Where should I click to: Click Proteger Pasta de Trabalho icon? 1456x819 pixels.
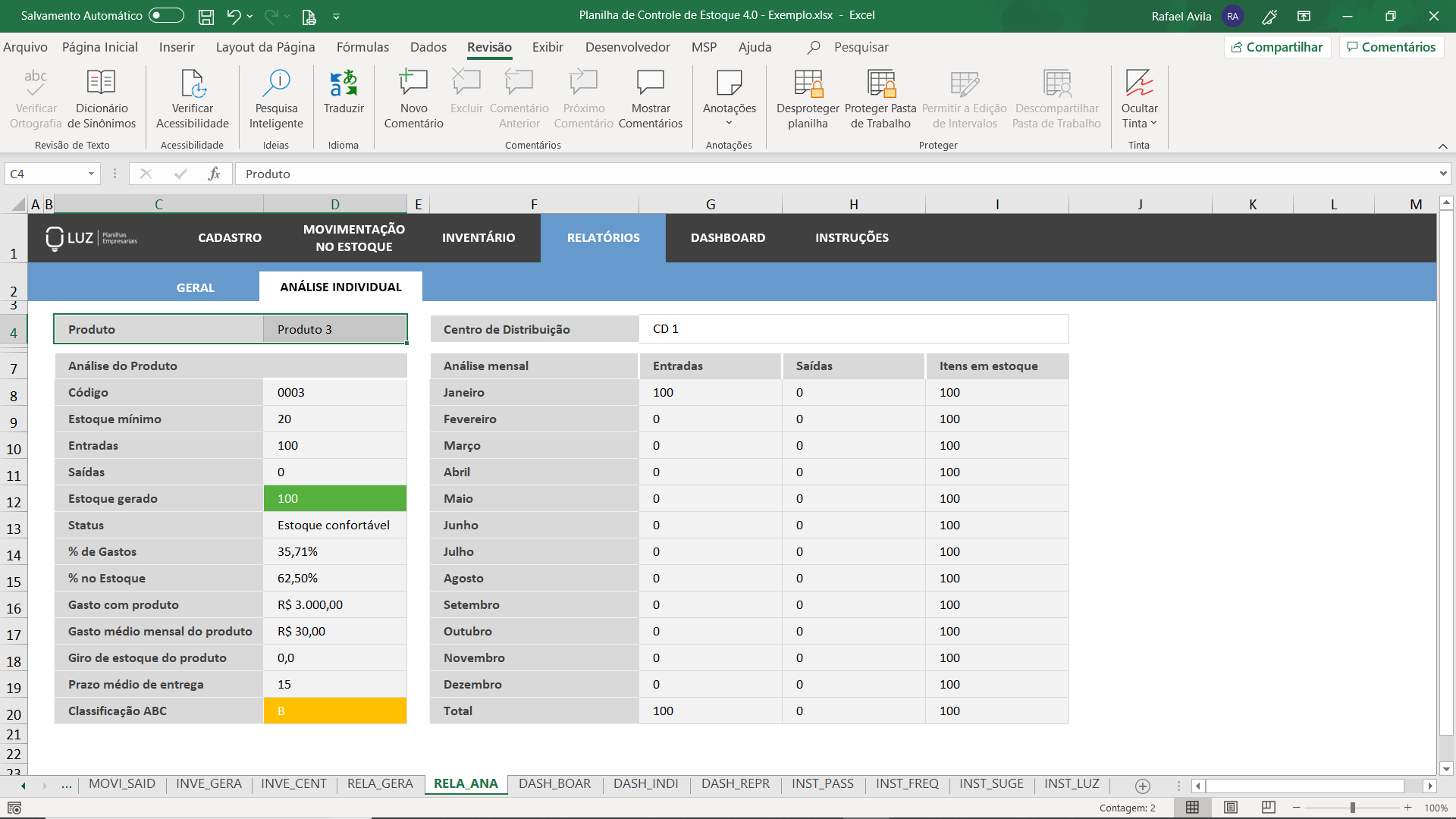[880, 83]
